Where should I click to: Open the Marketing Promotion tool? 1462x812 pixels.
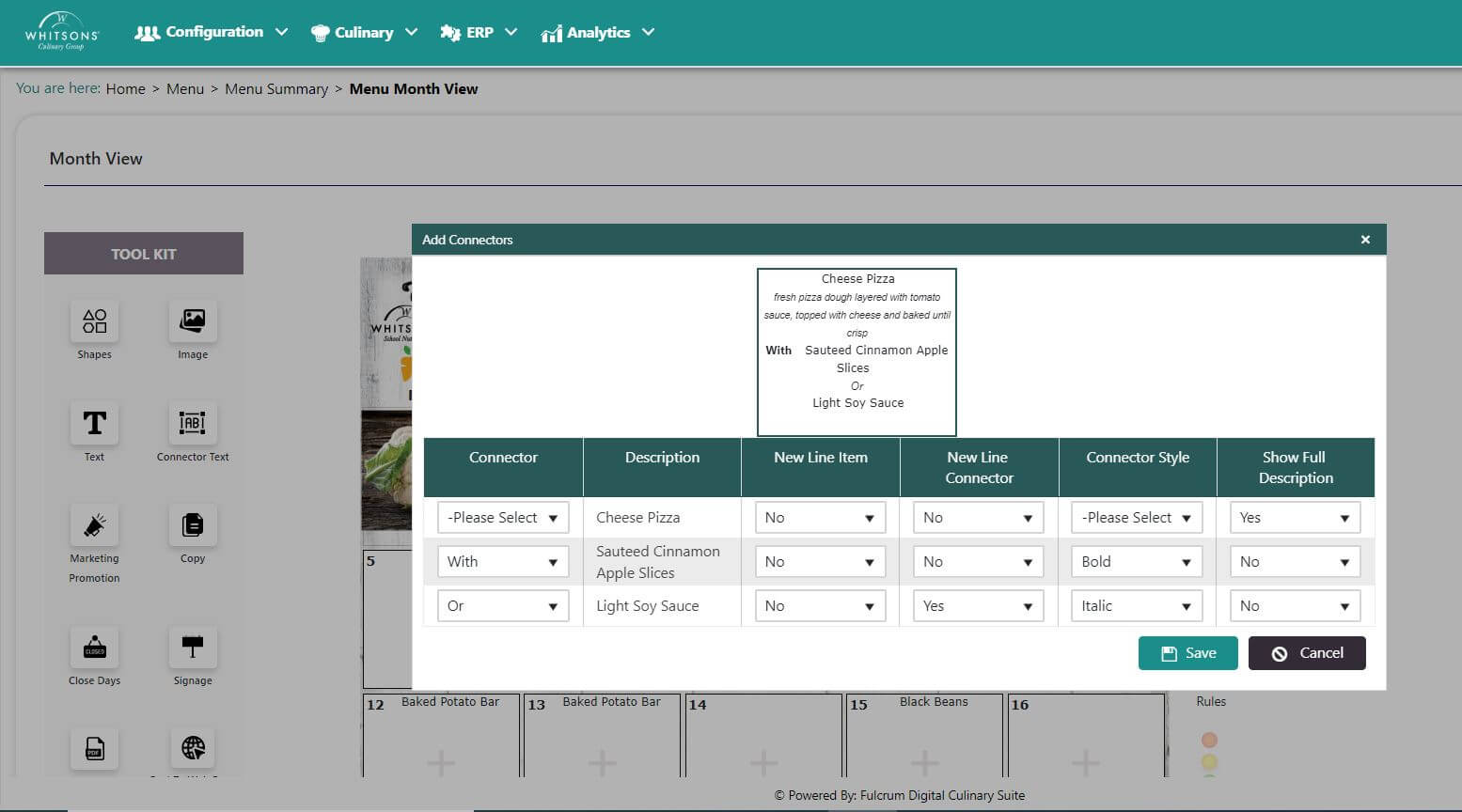pyautogui.click(x=94, y=525)
